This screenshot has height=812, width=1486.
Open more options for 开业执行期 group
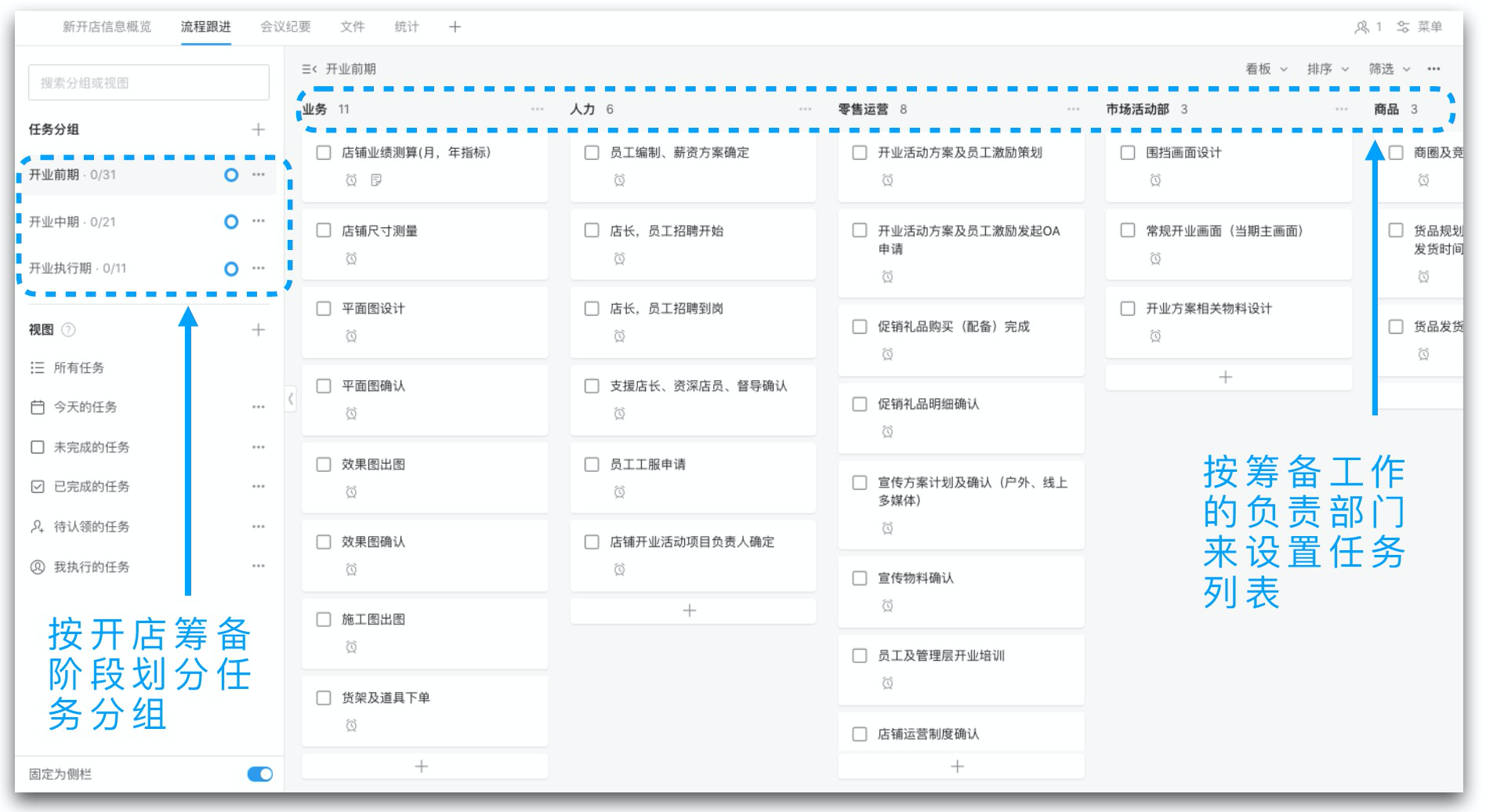[x=259, y=268]
